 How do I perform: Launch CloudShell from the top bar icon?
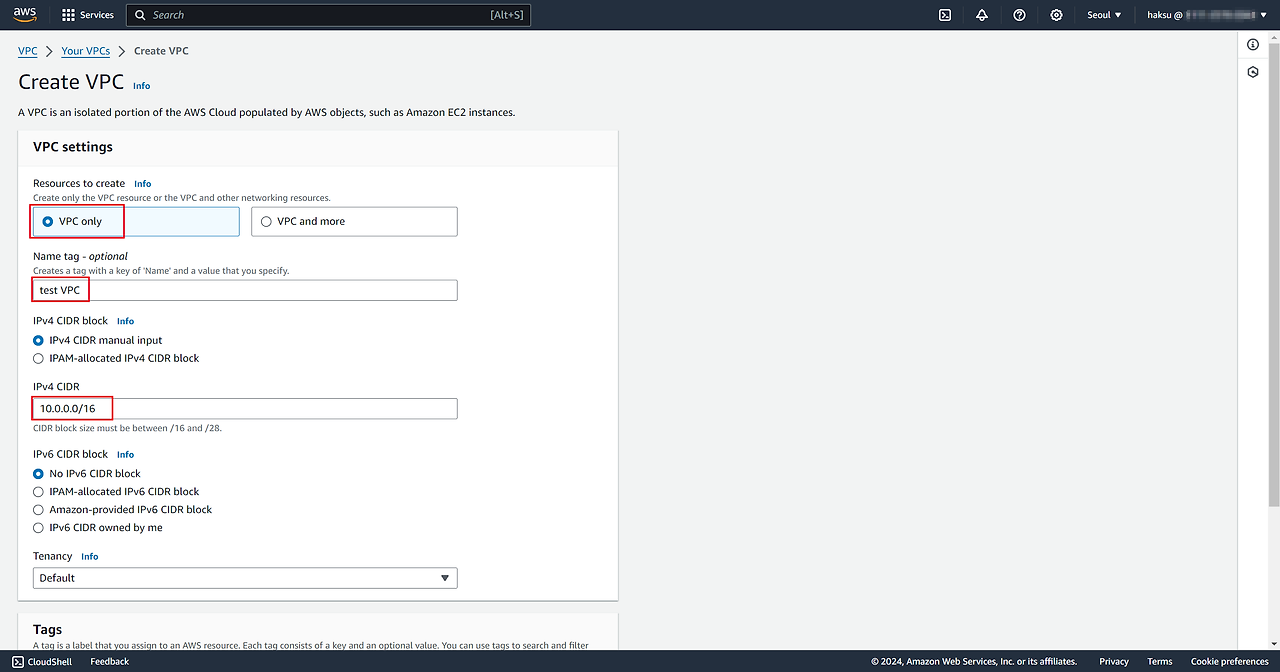(944, 15)
